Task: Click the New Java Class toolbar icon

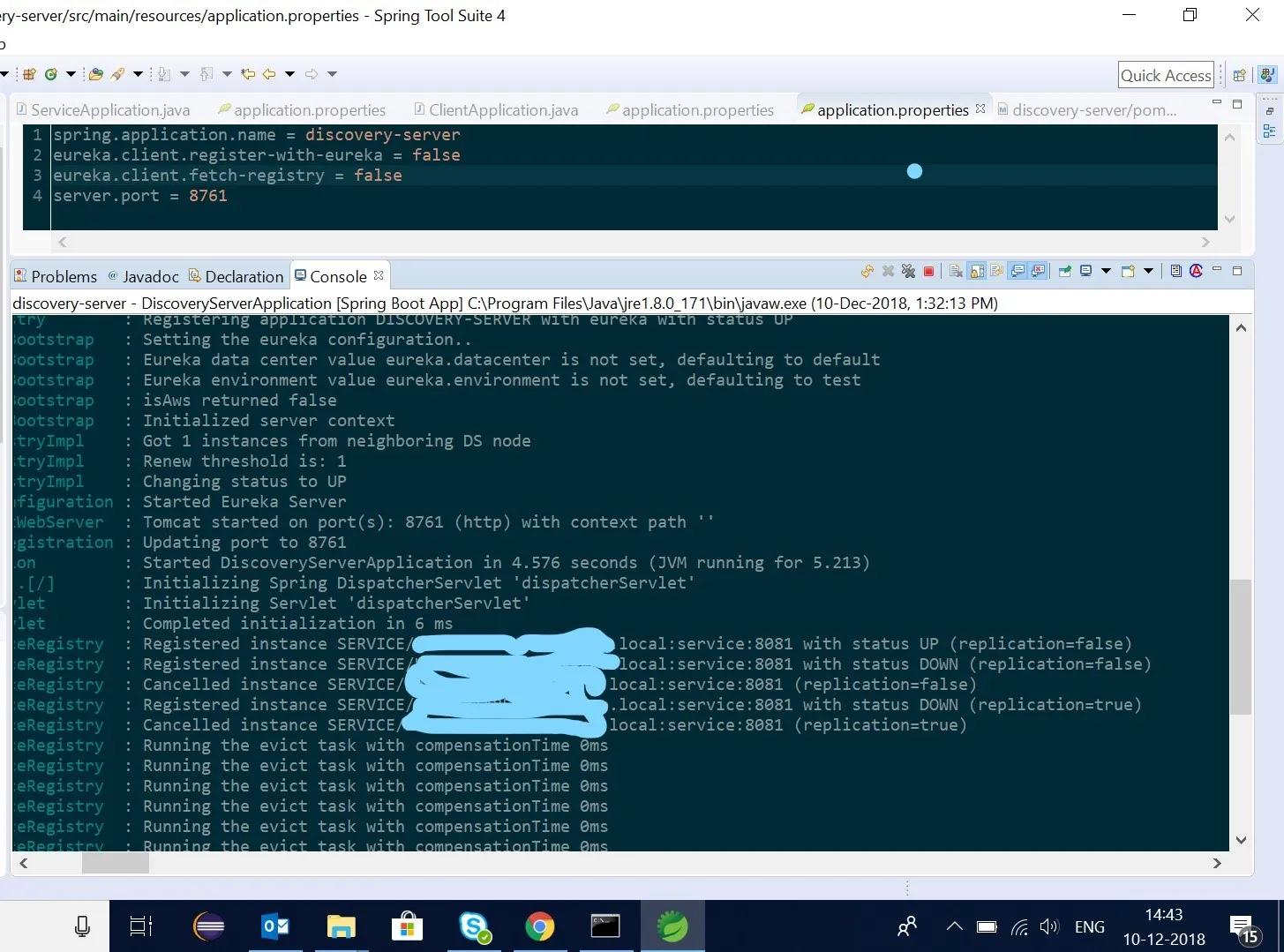Action: [51, 74]
